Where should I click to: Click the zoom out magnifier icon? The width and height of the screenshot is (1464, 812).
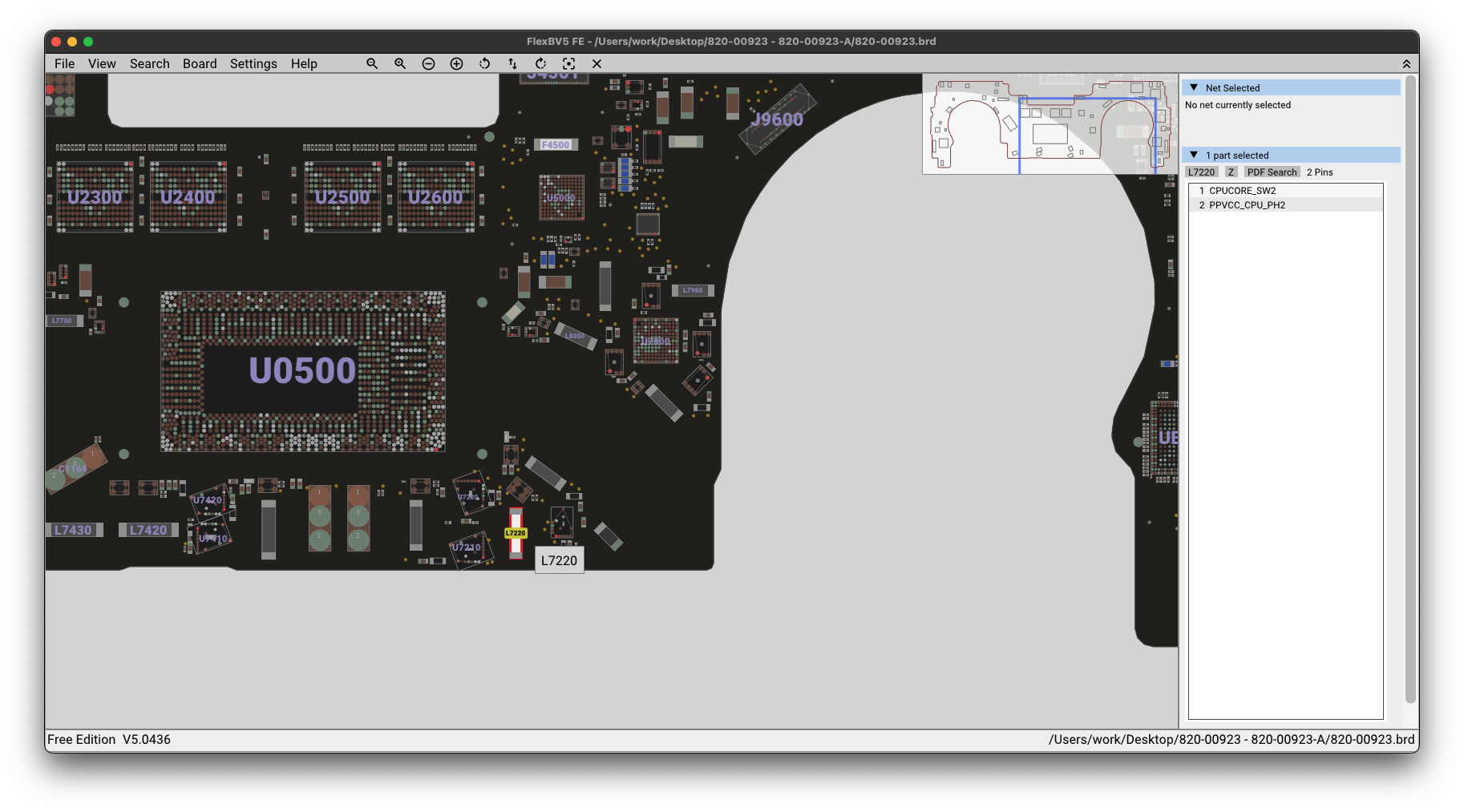(372, 63)
